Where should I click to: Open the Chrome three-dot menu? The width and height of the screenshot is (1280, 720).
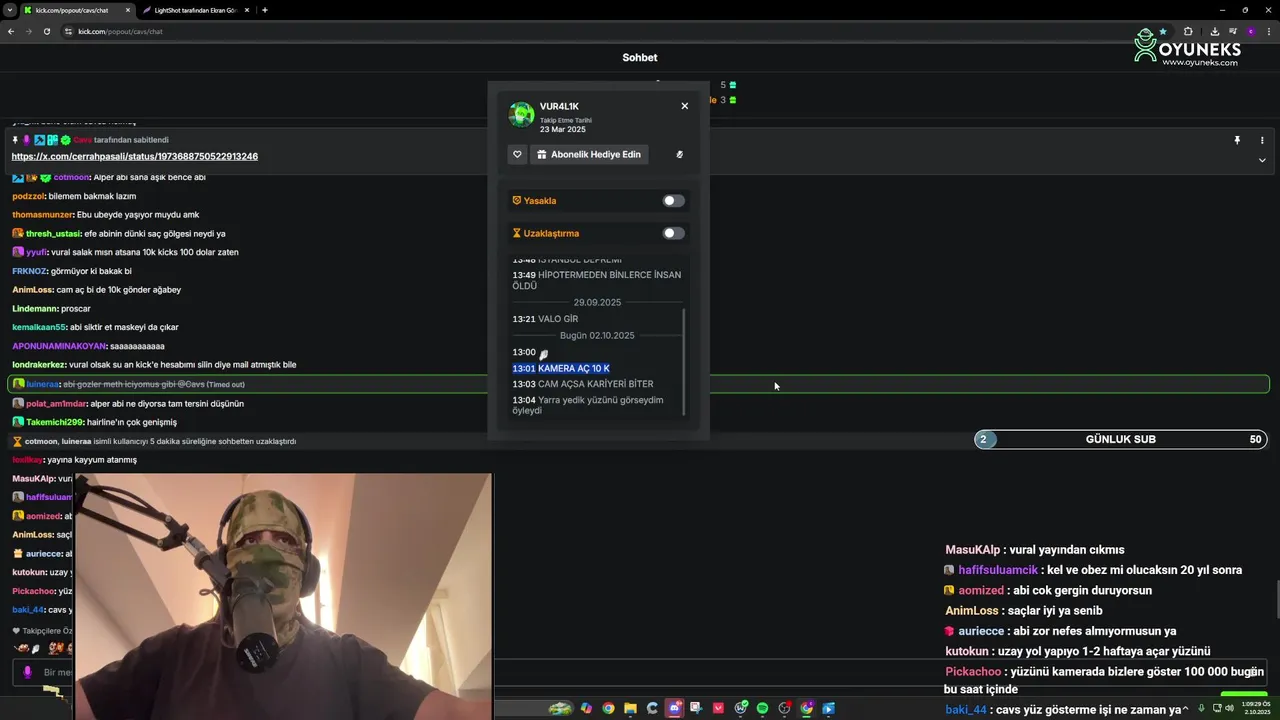click(1268, 31)
